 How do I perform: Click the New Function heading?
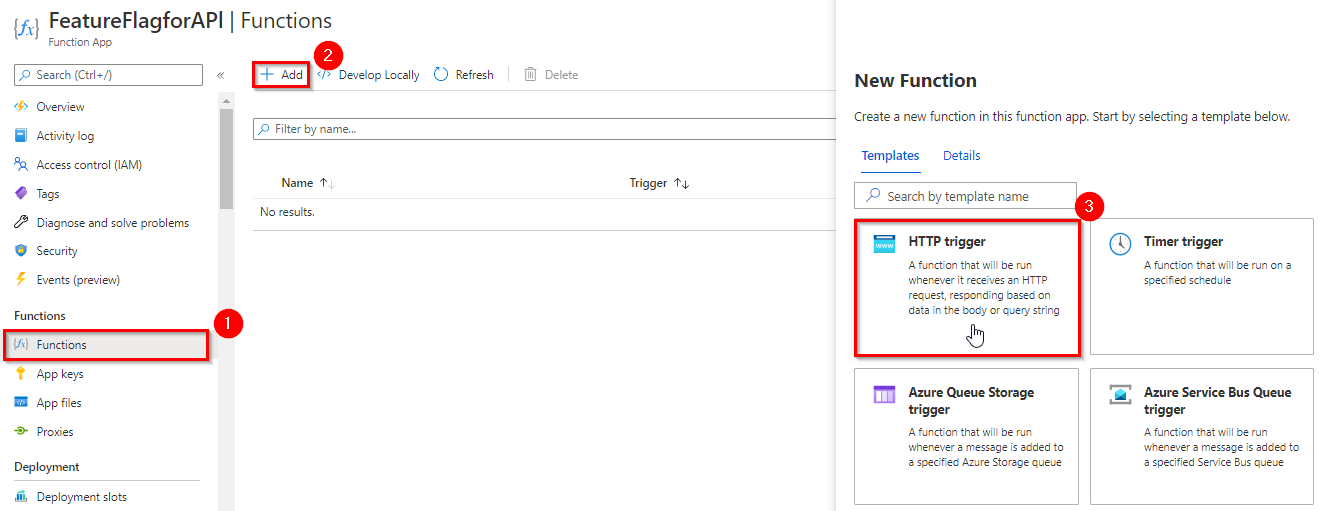pos(916,81)
